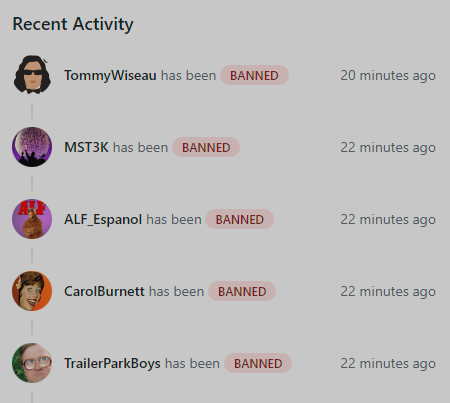Screen dimensions: 450x403
Task: Click the TrailerParkBoys glasses avatar
Action: 32,363
